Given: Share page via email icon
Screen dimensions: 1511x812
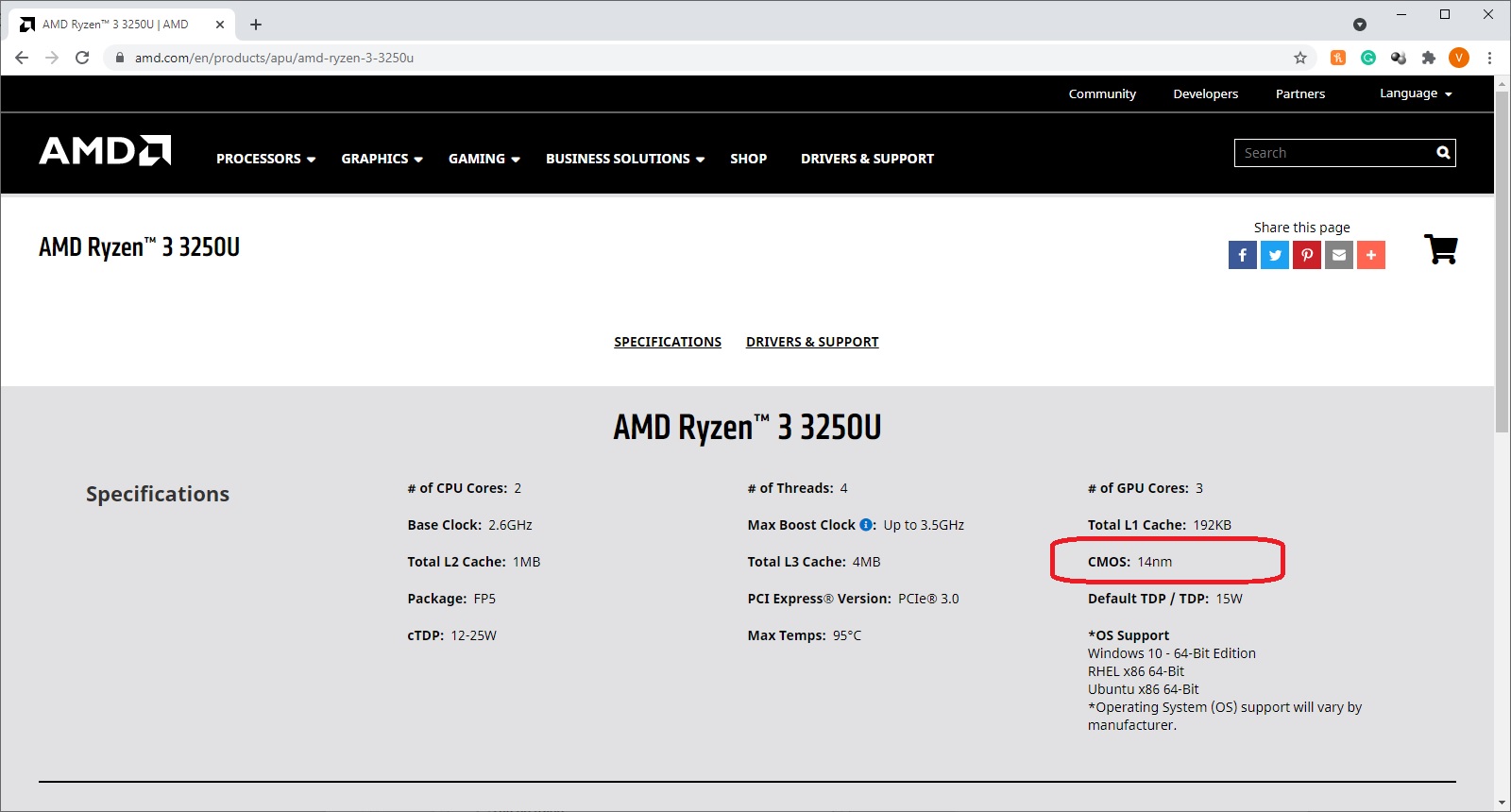Looking at the screenshot, I should [x=1339, y=255].
